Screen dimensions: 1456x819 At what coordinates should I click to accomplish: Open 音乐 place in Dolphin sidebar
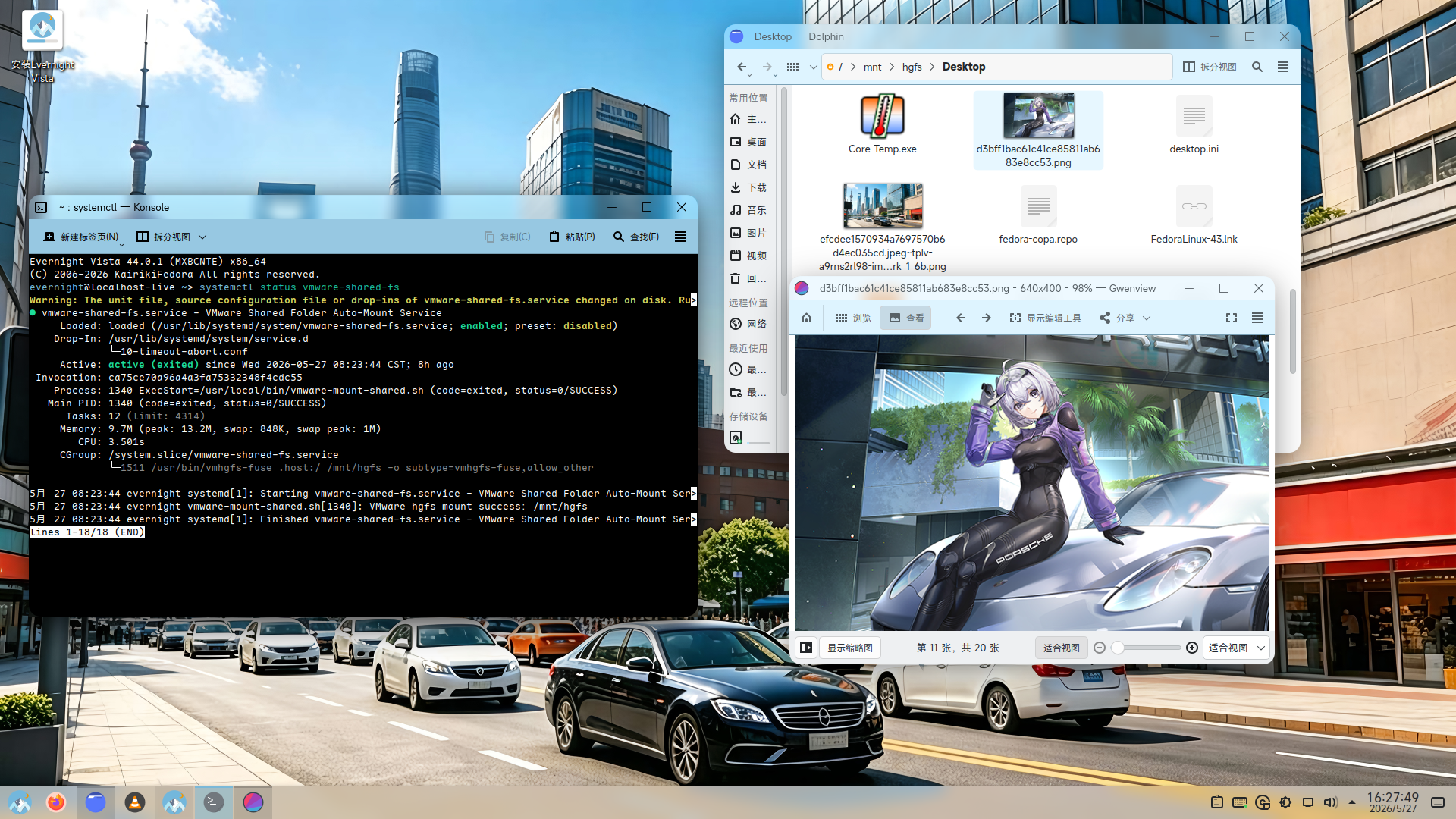coord(748,210)
